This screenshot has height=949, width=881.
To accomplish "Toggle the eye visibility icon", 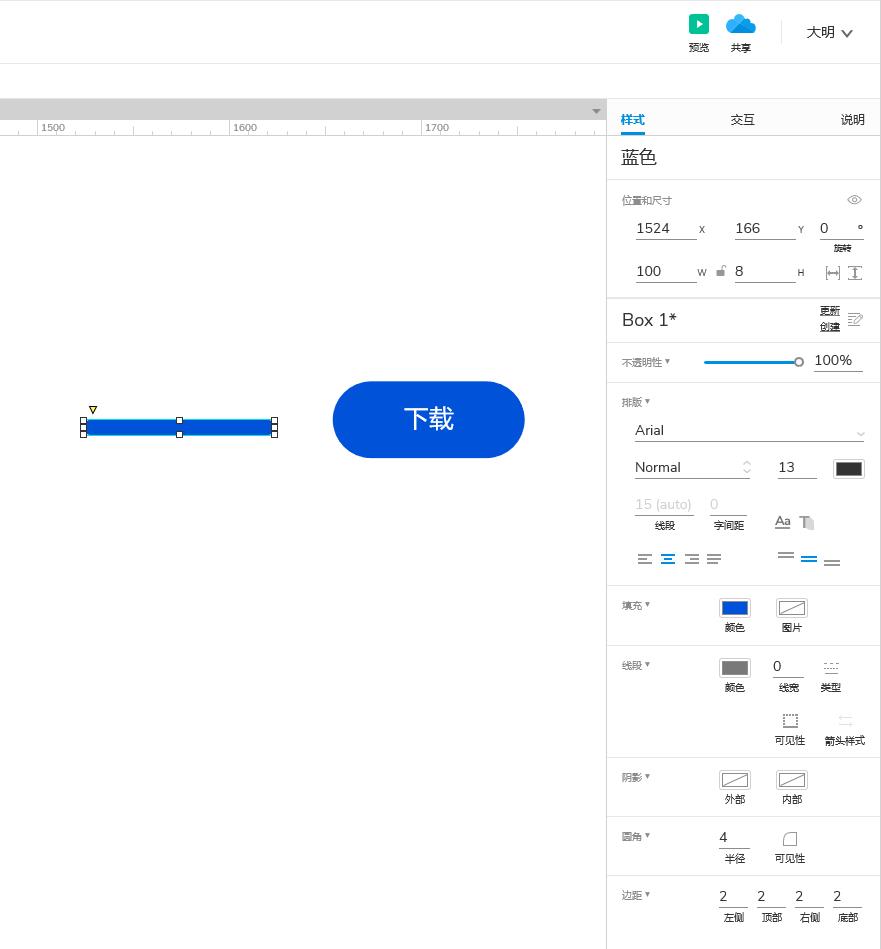I will [854, 200].
